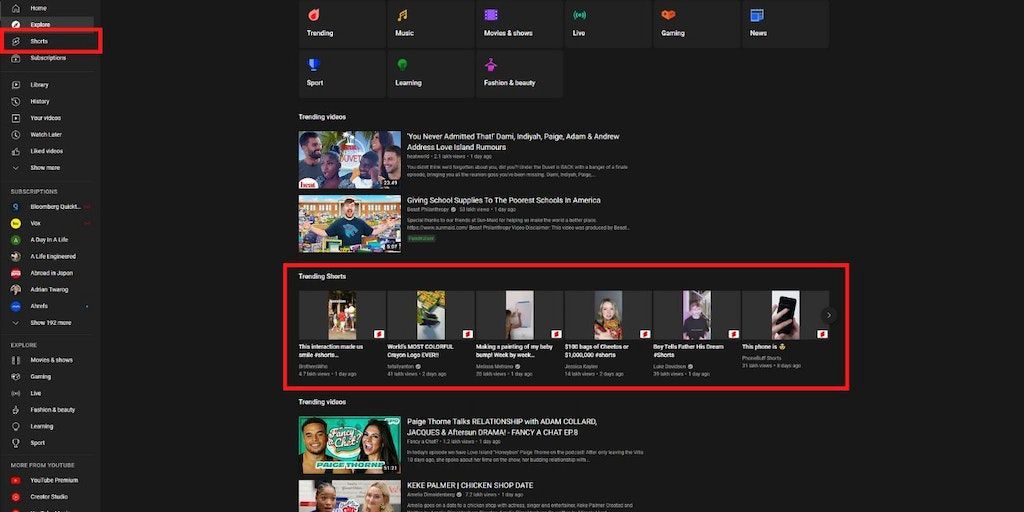The image size is (1024, 512).
Task: Show next Trending Shorts with arrow
Action: tap(829, 315)
